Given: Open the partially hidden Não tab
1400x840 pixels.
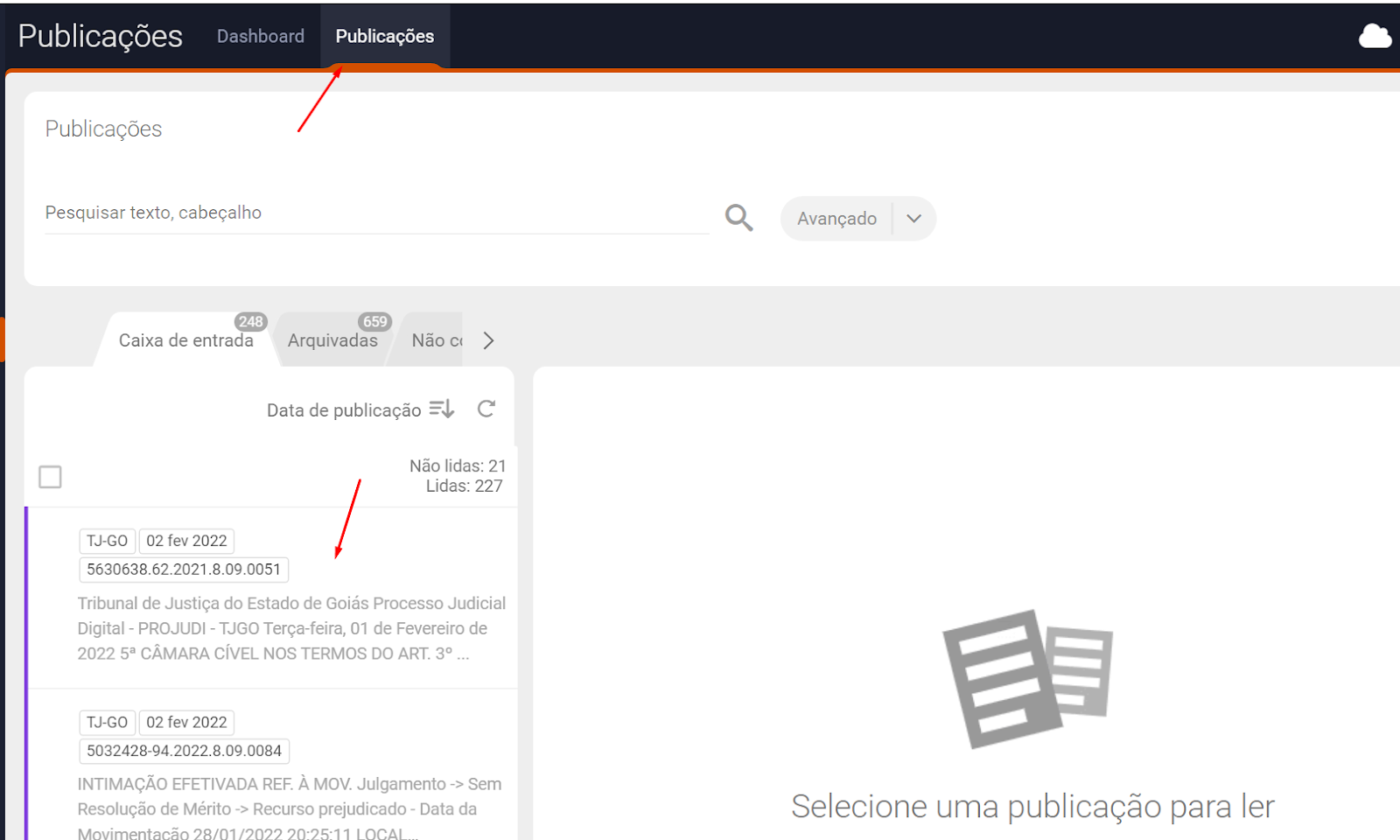Looking at the screenshot, I should (436, 340).
